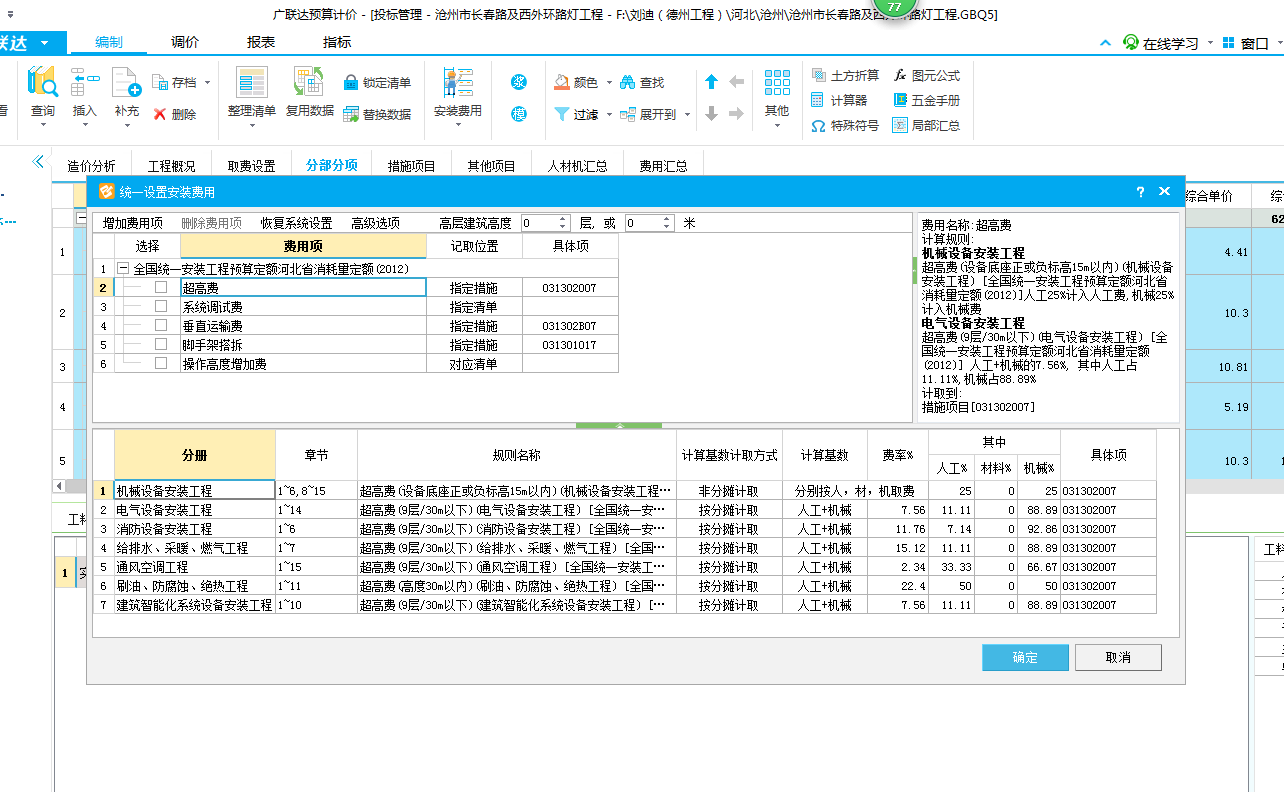This screenshot has height=792, width=1284.
Task: Click the dialog help question mark
Action: point(1141,191)
